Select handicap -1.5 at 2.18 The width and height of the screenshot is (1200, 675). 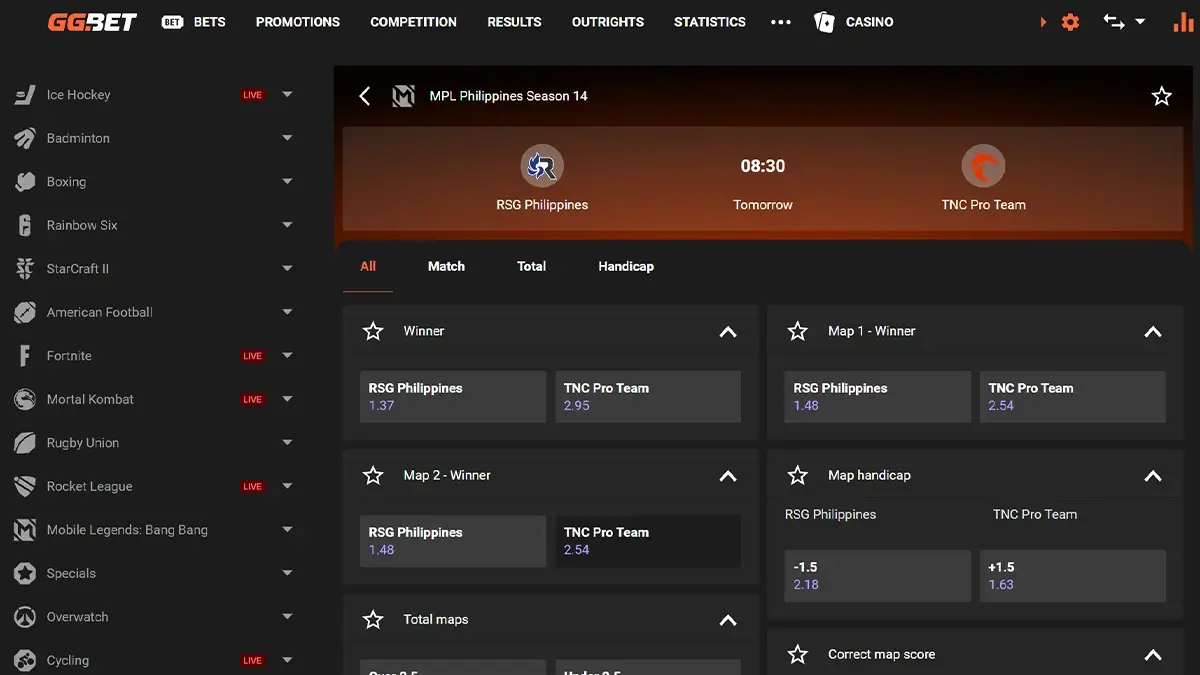tap(878, 576)
